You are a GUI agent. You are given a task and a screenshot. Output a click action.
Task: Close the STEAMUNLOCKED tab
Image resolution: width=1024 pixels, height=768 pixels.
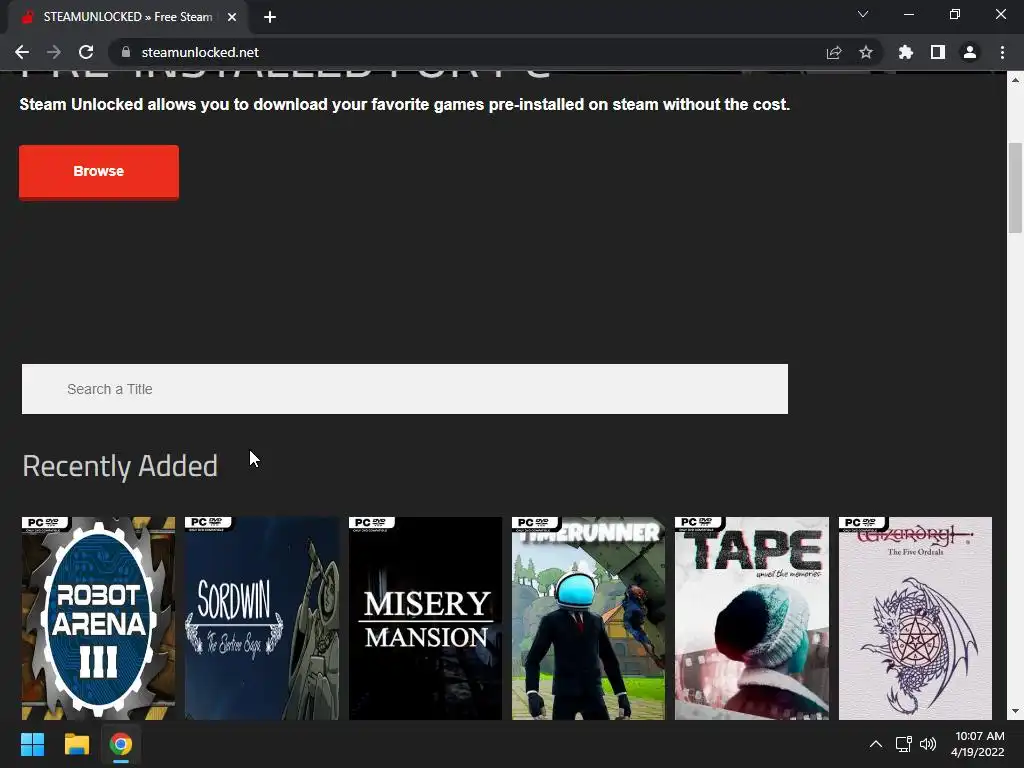pyautogui.click(x=232, y=17)
